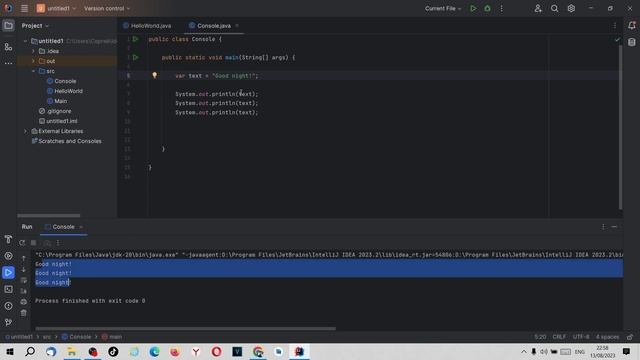Image resolution: width=640 pixels, height=360 pixels.
Task: Open the untitled1 project dropdown
Action: point(56,8)
